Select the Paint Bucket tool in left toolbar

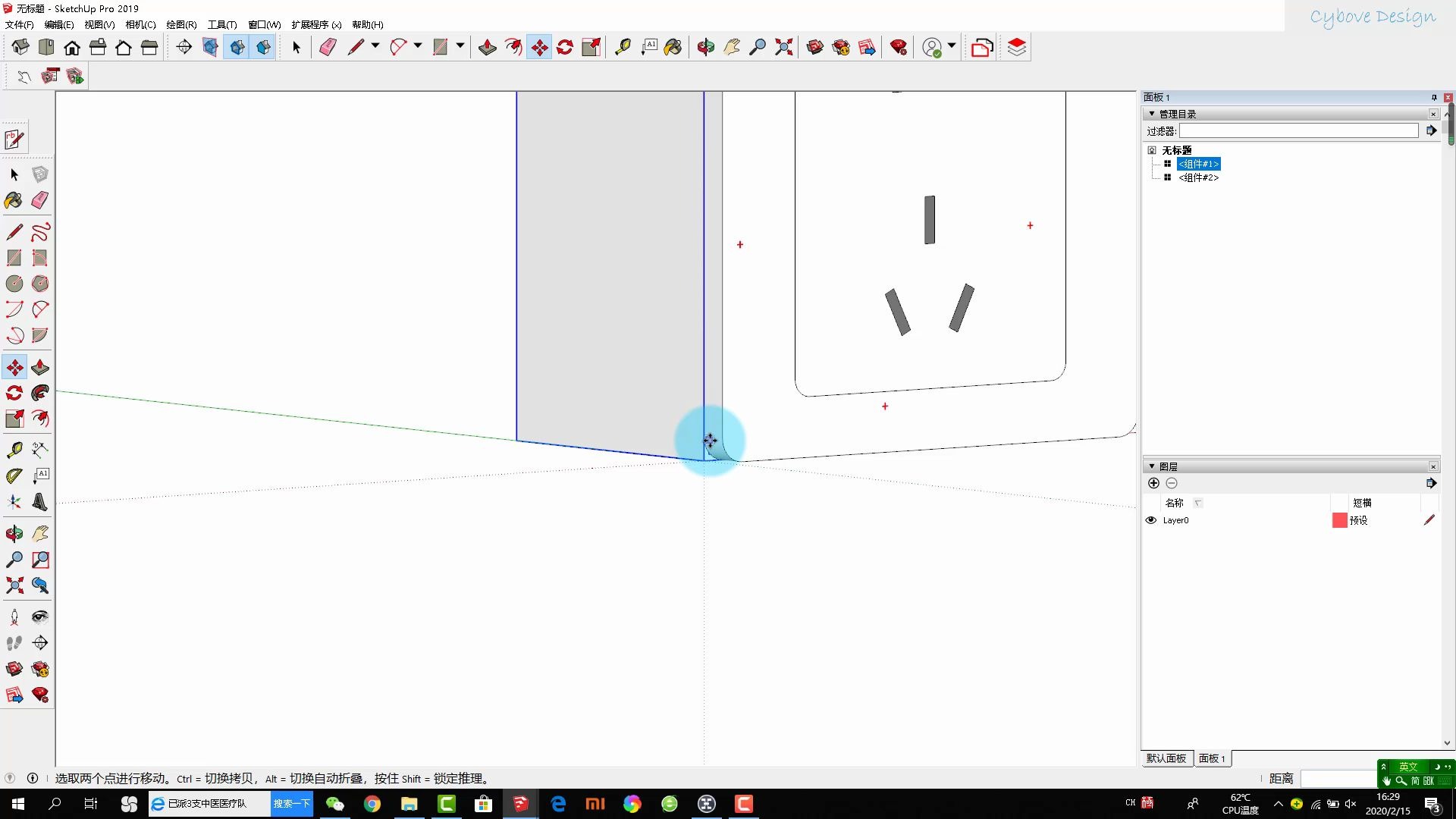(14, 200)
